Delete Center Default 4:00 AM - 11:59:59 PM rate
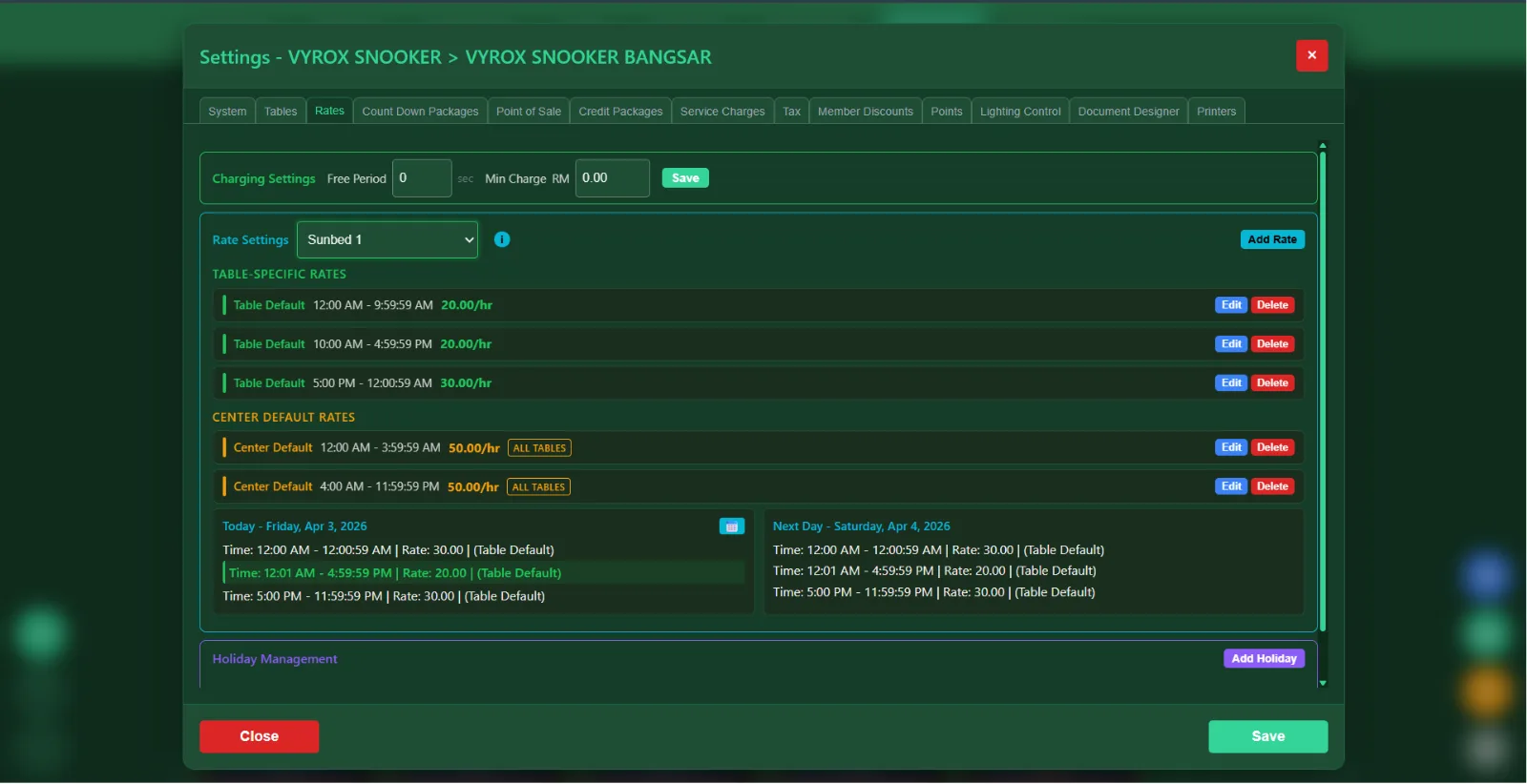This screenshot has width=1527, height=784. point(1272,486)
